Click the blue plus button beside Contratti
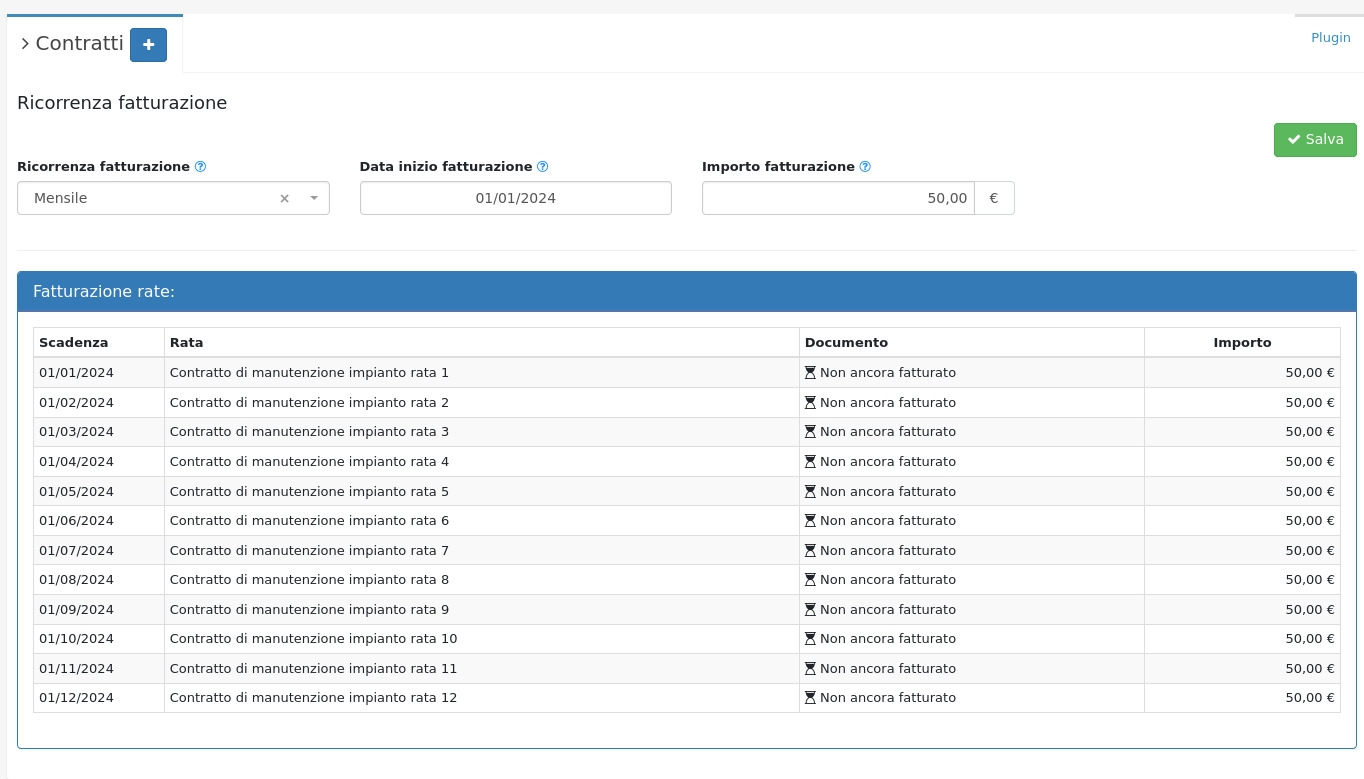Viewport: 1364px width, 779px height. (148, 45)
